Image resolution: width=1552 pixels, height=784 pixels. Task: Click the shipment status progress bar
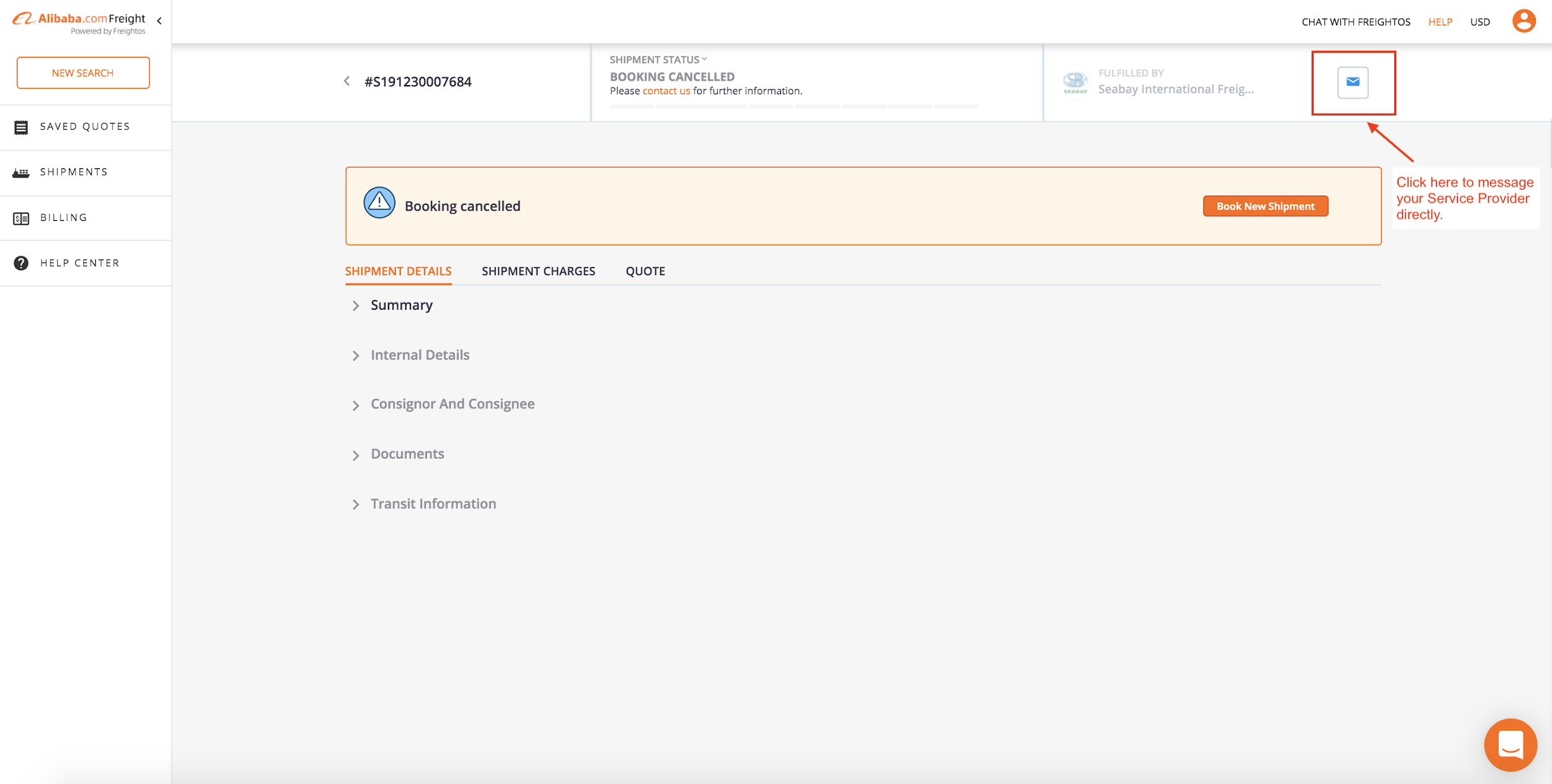tap(794, 107)
